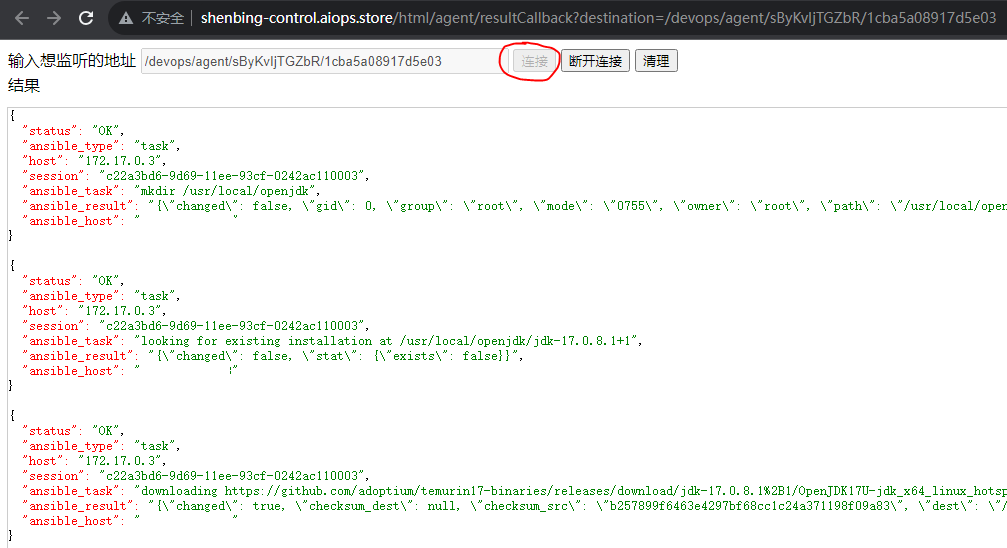This screenshot has width=1007, height=548.
Task: Click the 结果 results heading
Action: click(24, 86)
